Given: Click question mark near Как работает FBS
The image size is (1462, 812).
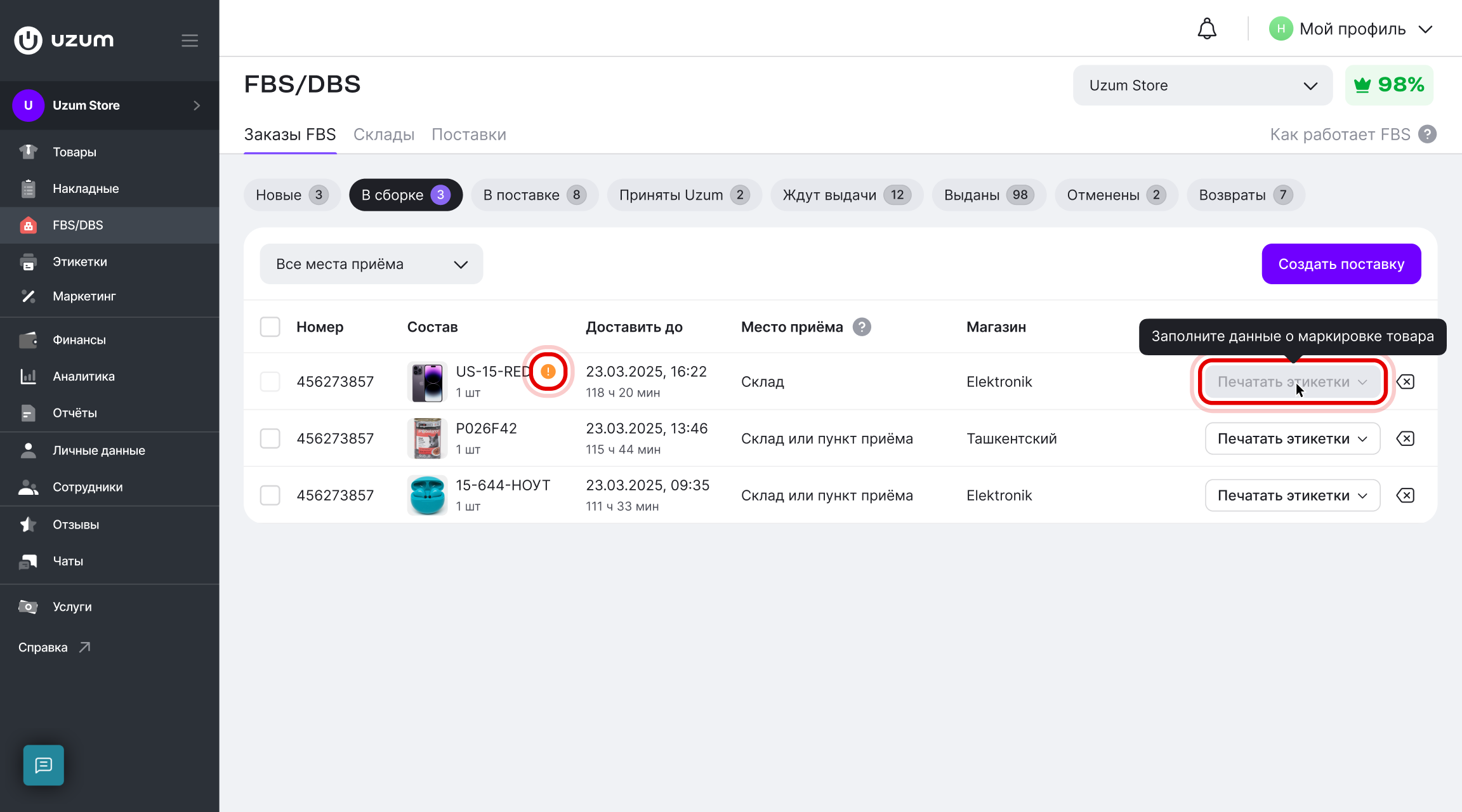Looking at the screenshot, I should [x=1427, y=134].
